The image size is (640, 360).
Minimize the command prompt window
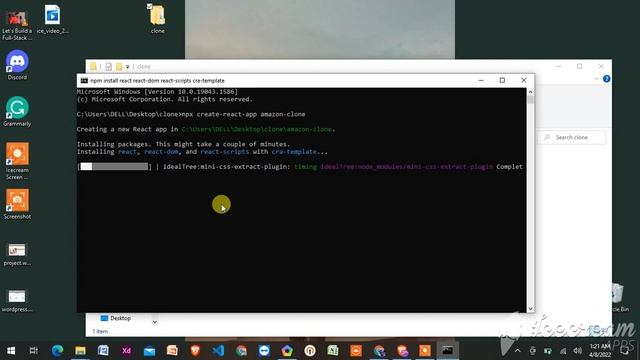481,80
